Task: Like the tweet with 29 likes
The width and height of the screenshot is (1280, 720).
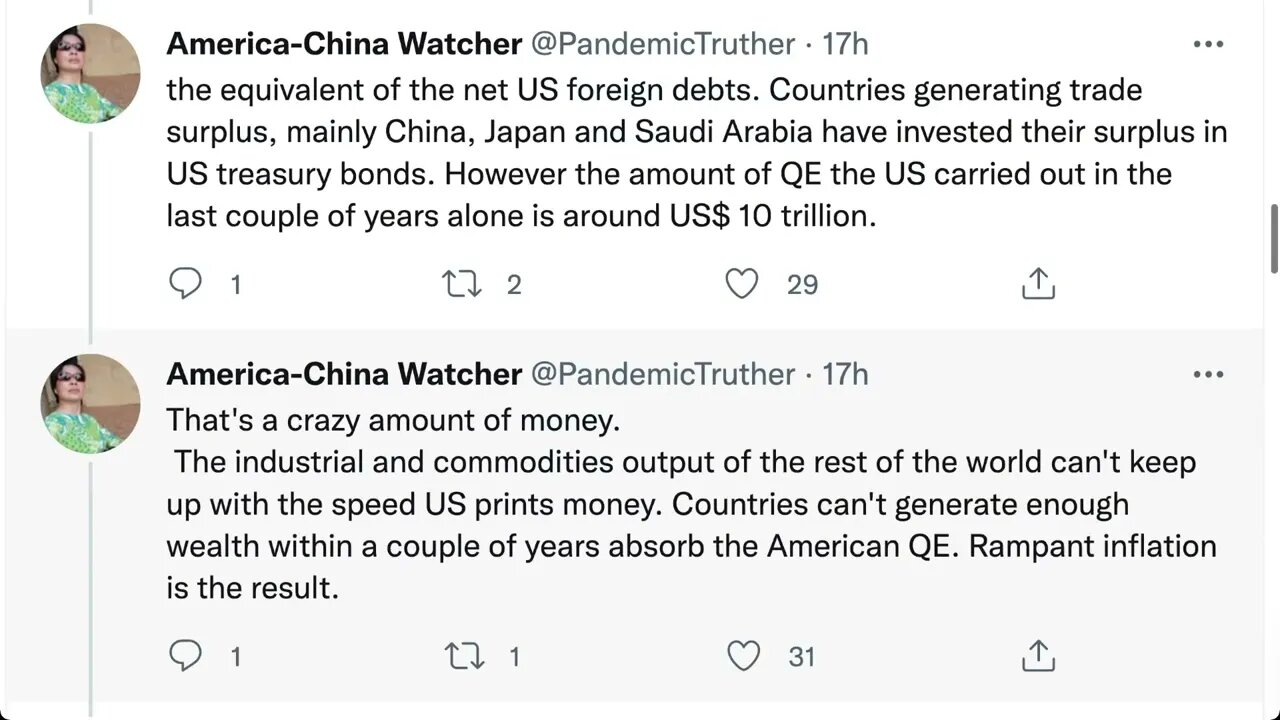Action: pos(741,285)
